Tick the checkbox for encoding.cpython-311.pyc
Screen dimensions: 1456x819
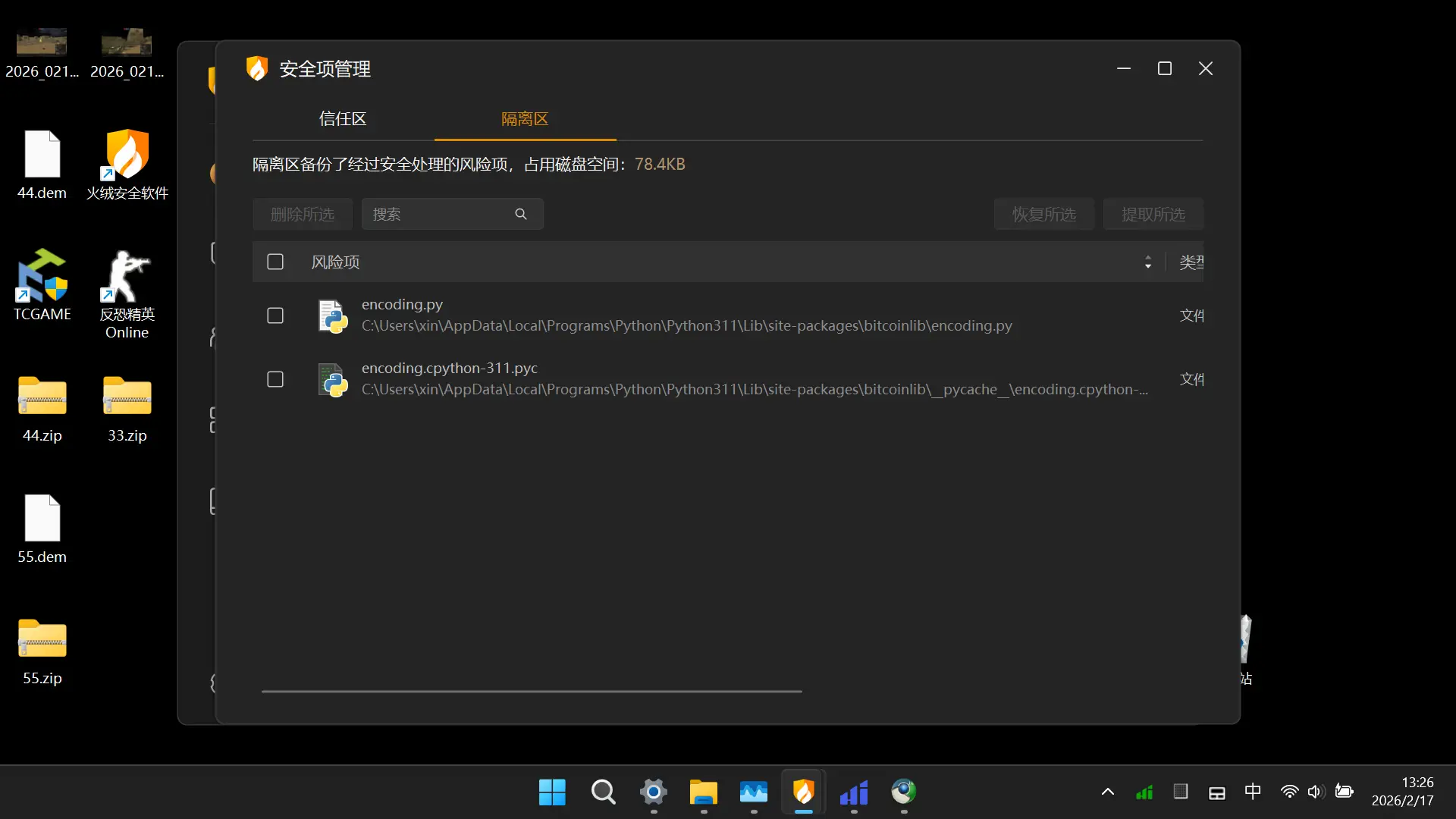click(x=275, y=379)
